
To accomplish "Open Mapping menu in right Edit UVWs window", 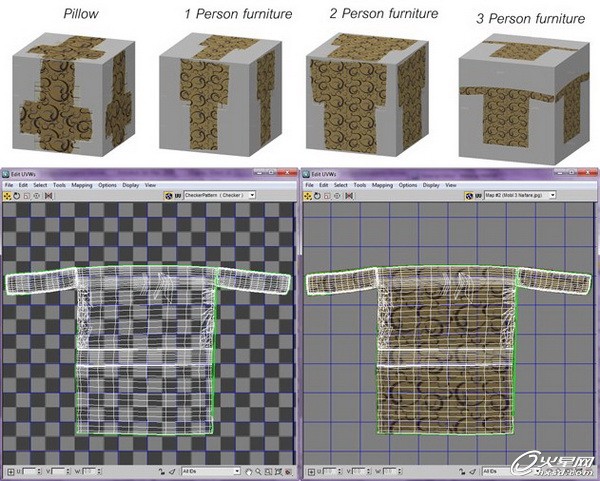I will click(x=382, y=185).
